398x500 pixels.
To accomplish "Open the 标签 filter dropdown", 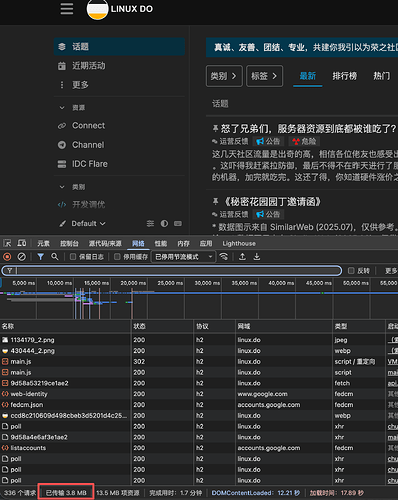I will tap(264, 76).
